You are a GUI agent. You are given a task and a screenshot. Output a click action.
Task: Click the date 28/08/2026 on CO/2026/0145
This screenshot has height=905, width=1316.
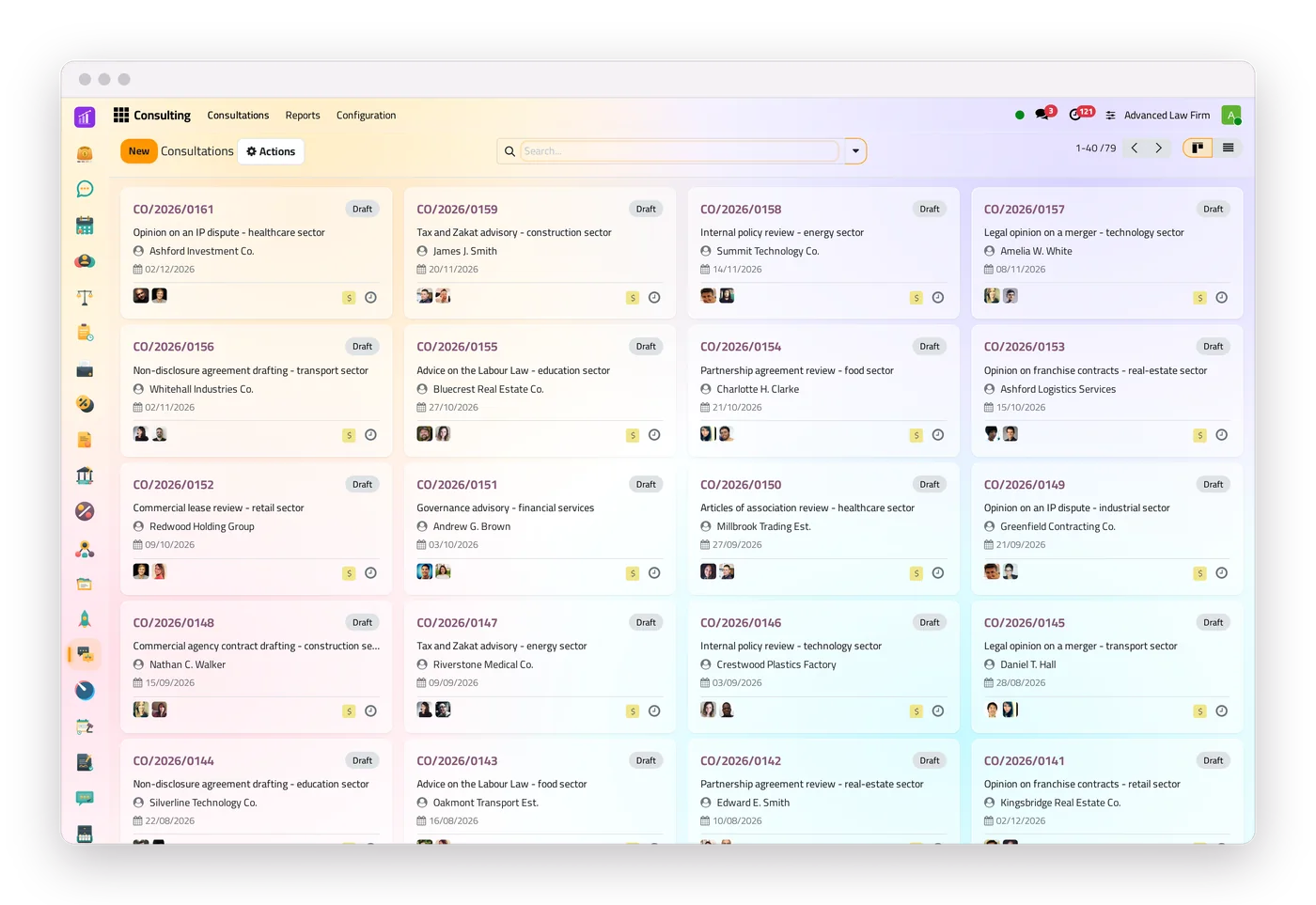click(1021, 683)
